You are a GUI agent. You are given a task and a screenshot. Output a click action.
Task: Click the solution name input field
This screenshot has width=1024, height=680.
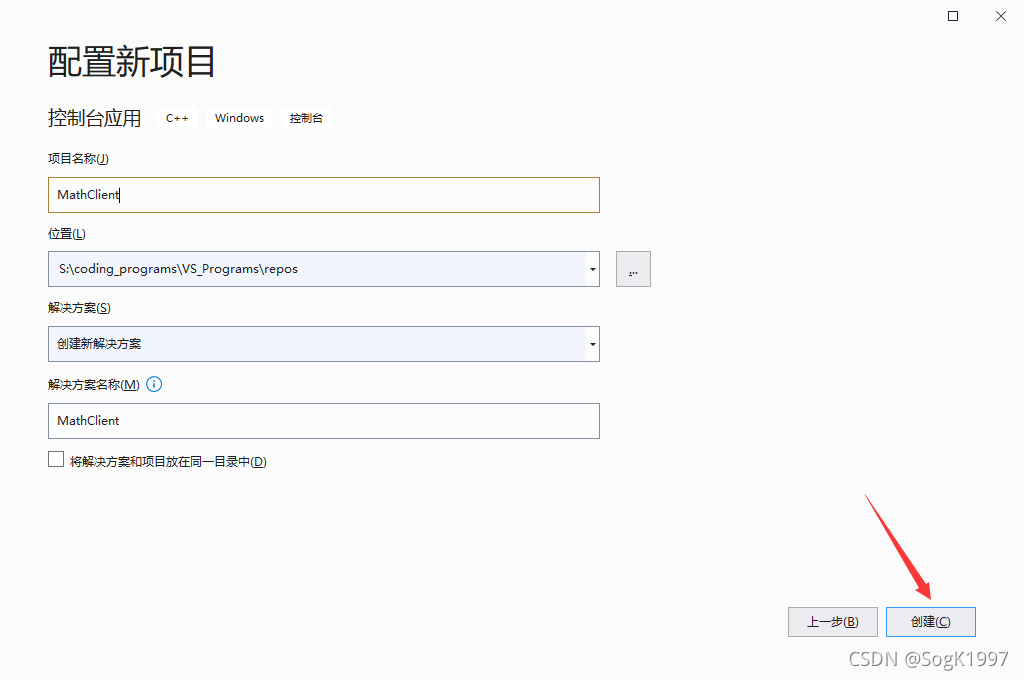324,421
